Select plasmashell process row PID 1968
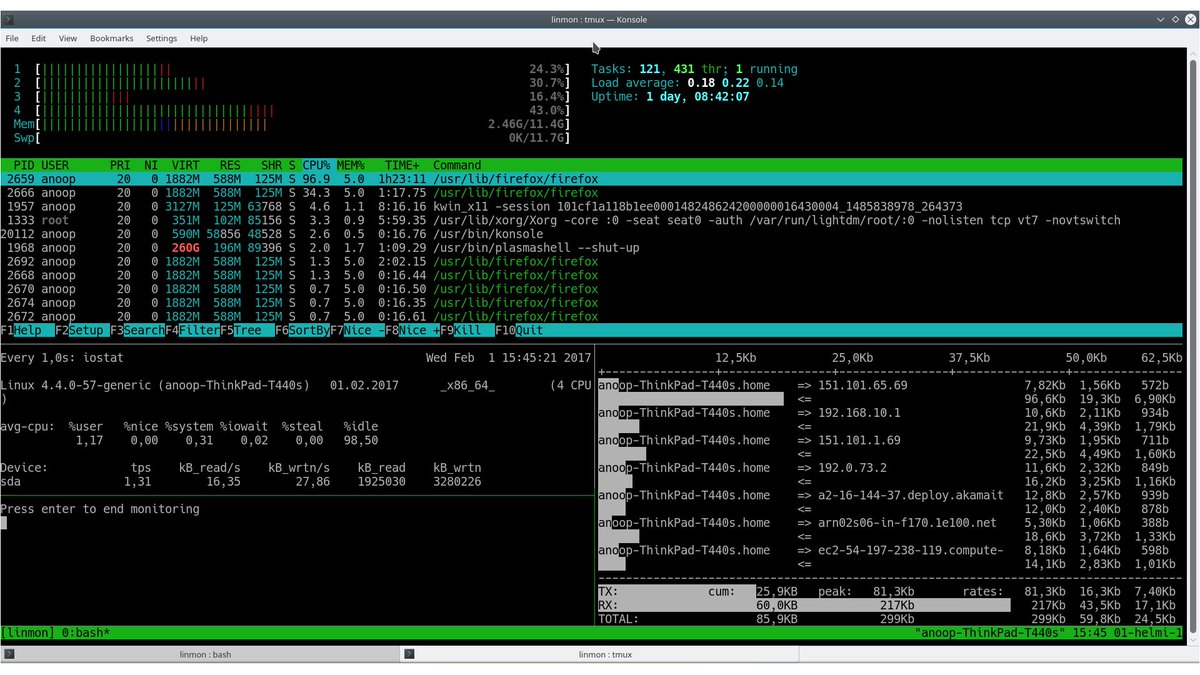The width and height of the screenshot is (1200, 675). click(x=591, y=248)
